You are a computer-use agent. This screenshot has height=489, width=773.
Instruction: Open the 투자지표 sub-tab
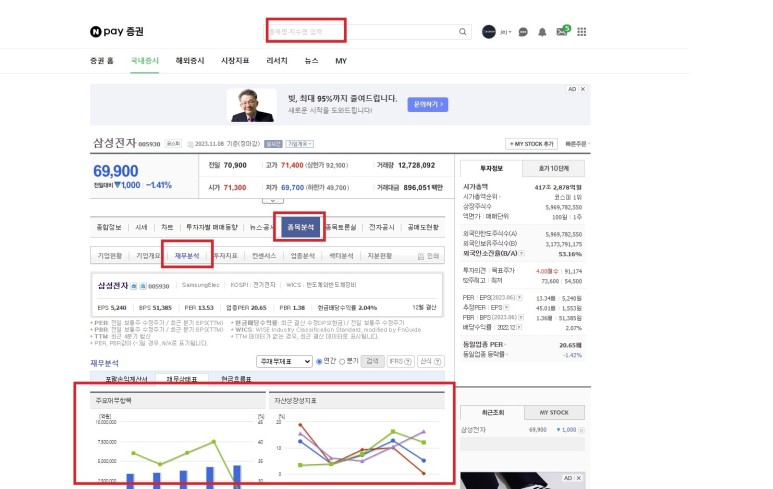point(226,256)
